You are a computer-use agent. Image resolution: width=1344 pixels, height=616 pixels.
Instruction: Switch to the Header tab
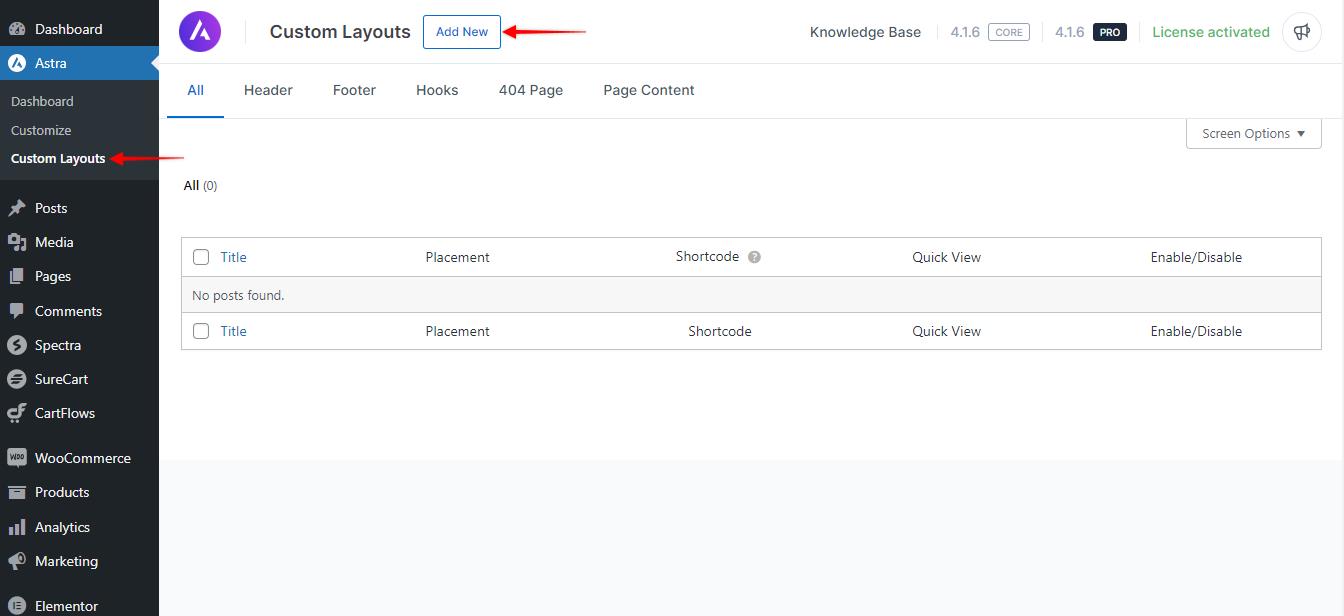(268, 90)
